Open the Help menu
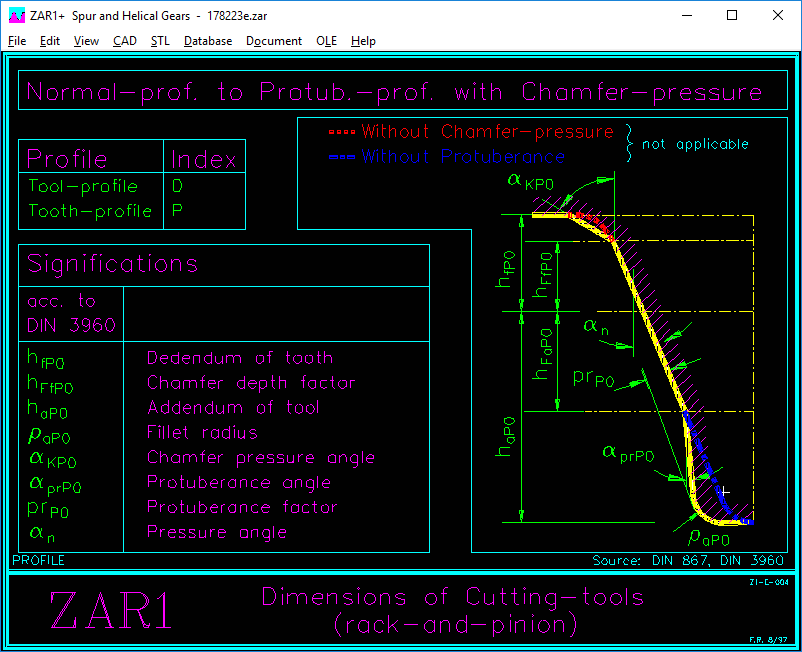802x652 pixels. click(x=363, y=41)
